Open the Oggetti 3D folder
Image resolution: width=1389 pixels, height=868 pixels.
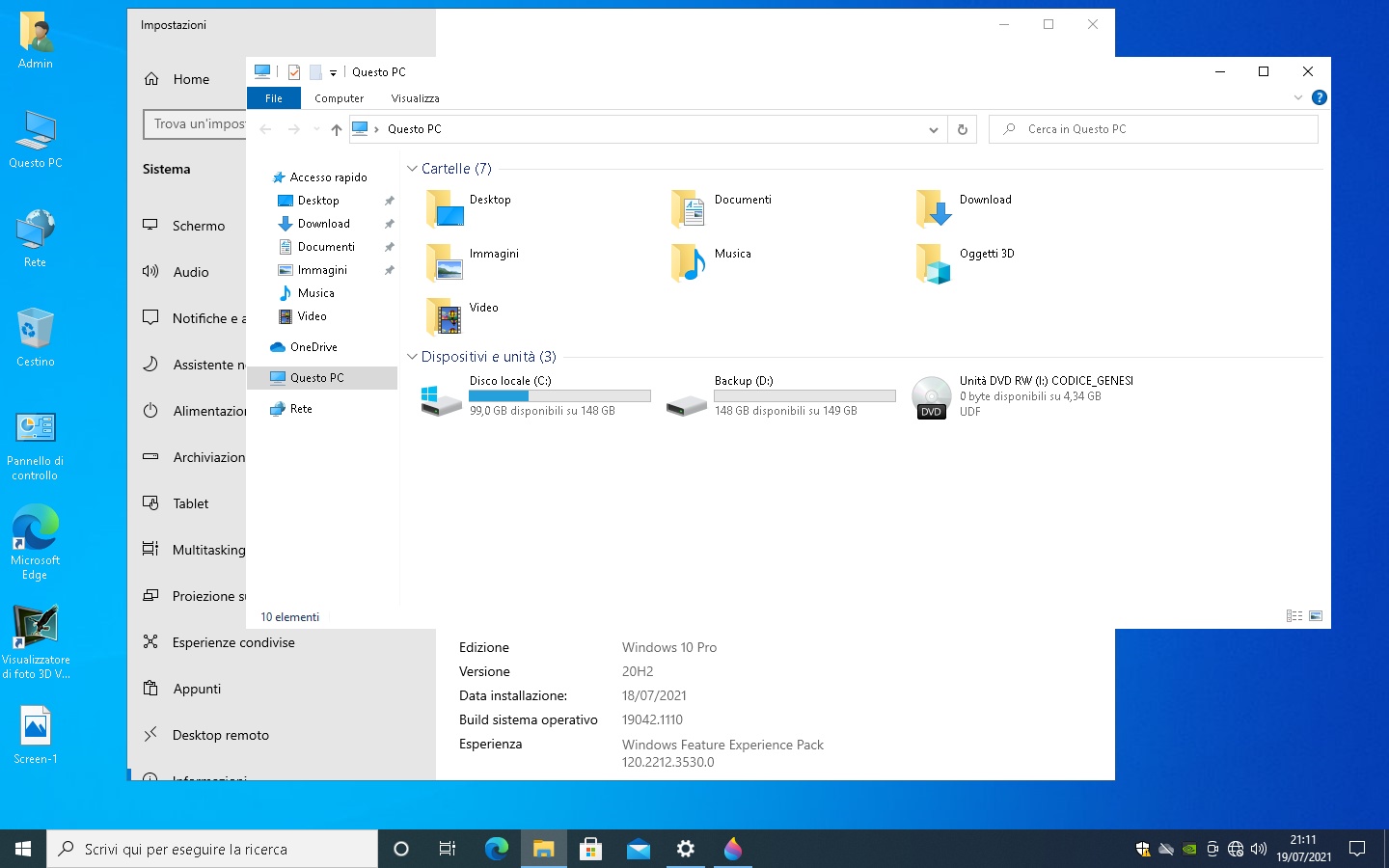coord(934,262)
